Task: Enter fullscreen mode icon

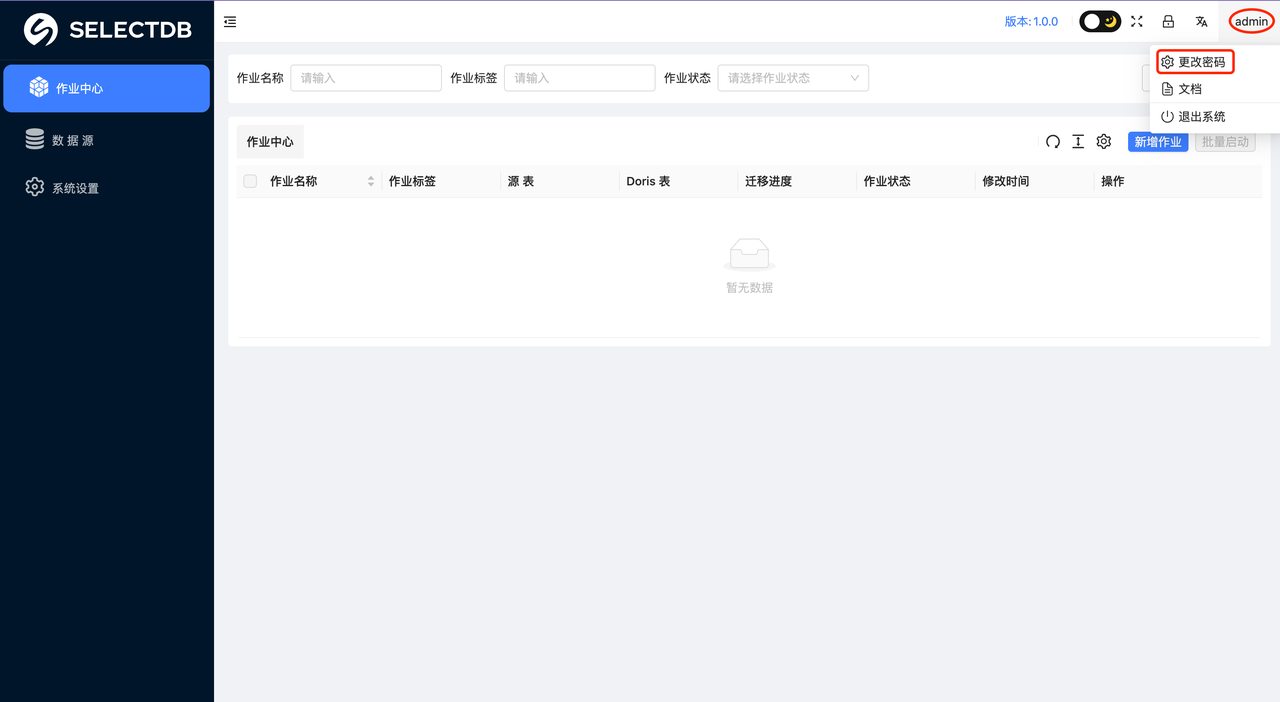Action: [1137, 21]
